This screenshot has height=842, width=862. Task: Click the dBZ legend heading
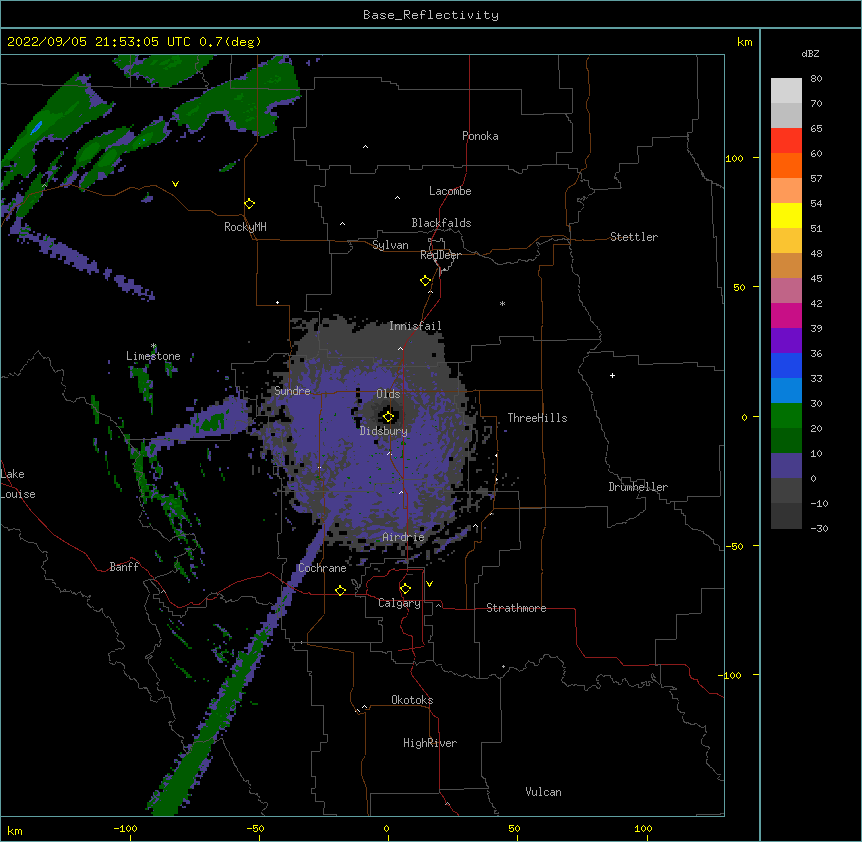[810, 54]
